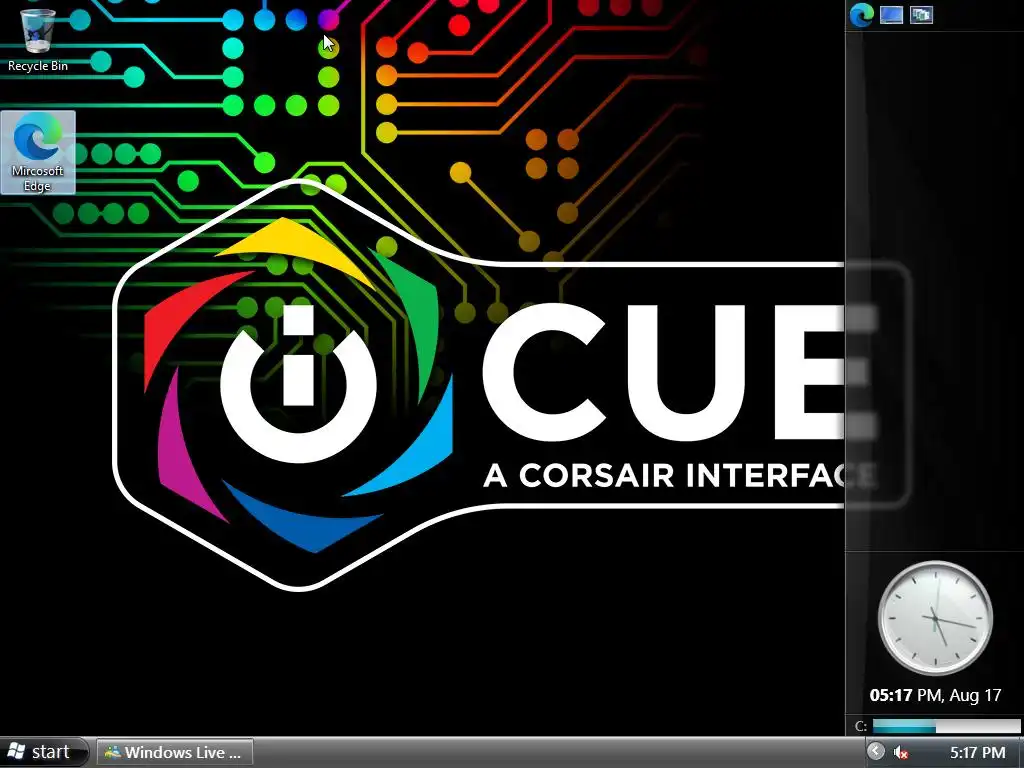Click the Windows Live icon in the taskbar button
This screenshot has width=1024, height=768.
(112, 752)
